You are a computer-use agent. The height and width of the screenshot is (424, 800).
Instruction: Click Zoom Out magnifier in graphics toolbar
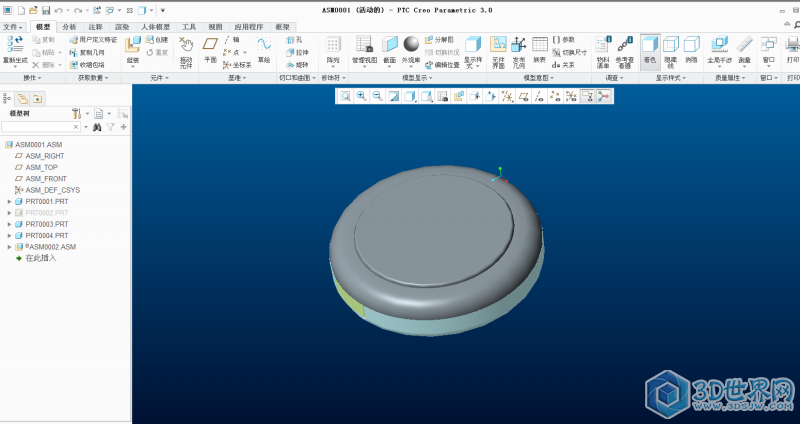(377, 96)
